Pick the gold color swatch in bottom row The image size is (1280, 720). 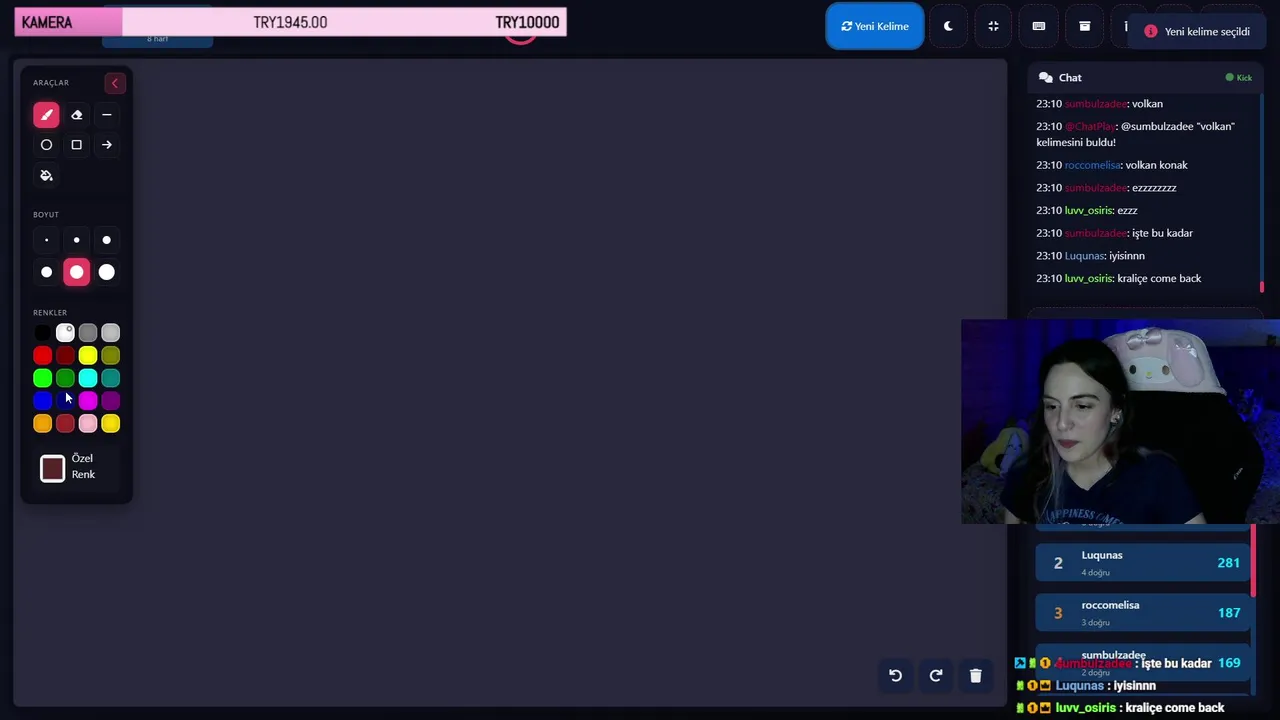click(x=111, y=424)
